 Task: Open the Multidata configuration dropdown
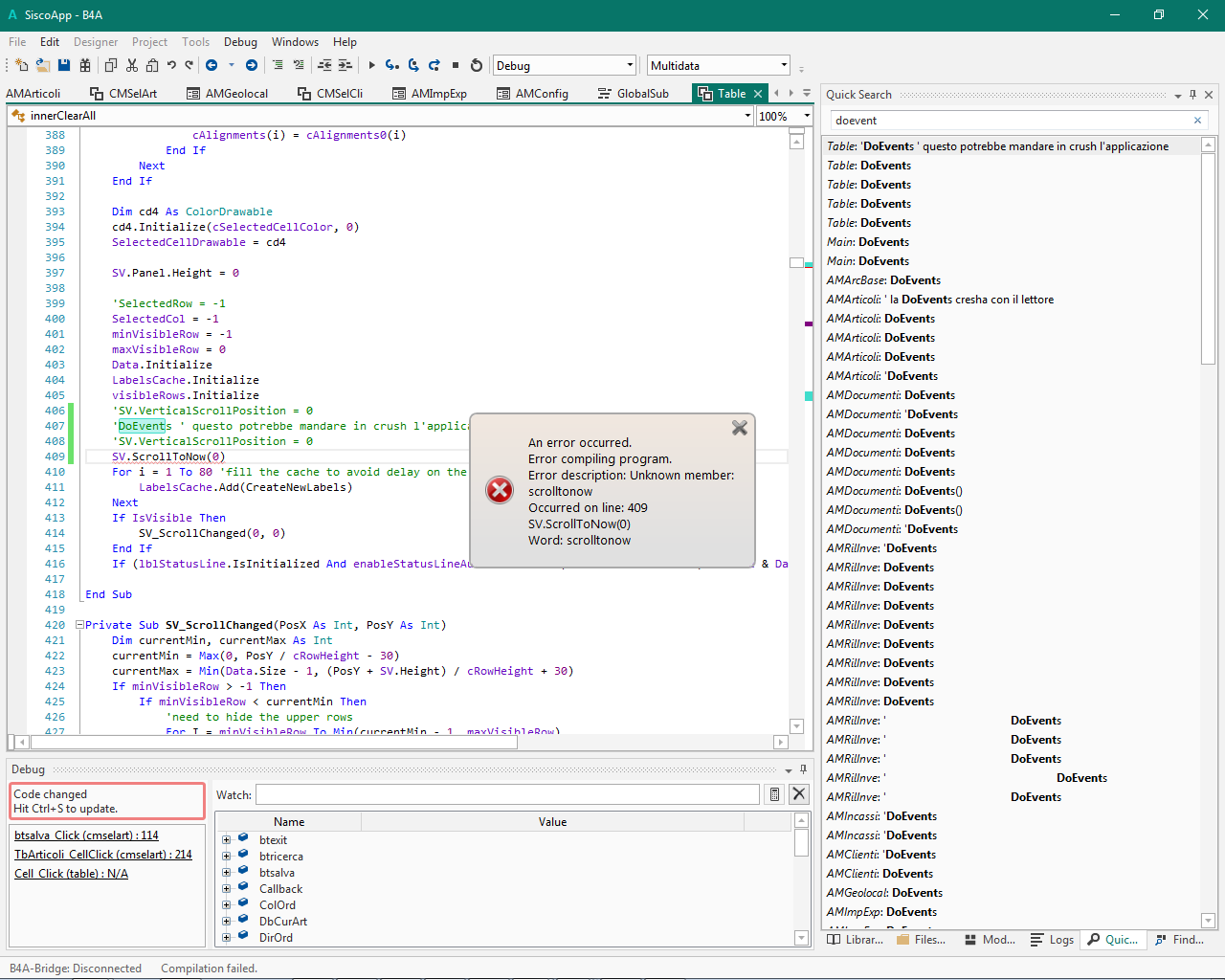click(784, 65)
